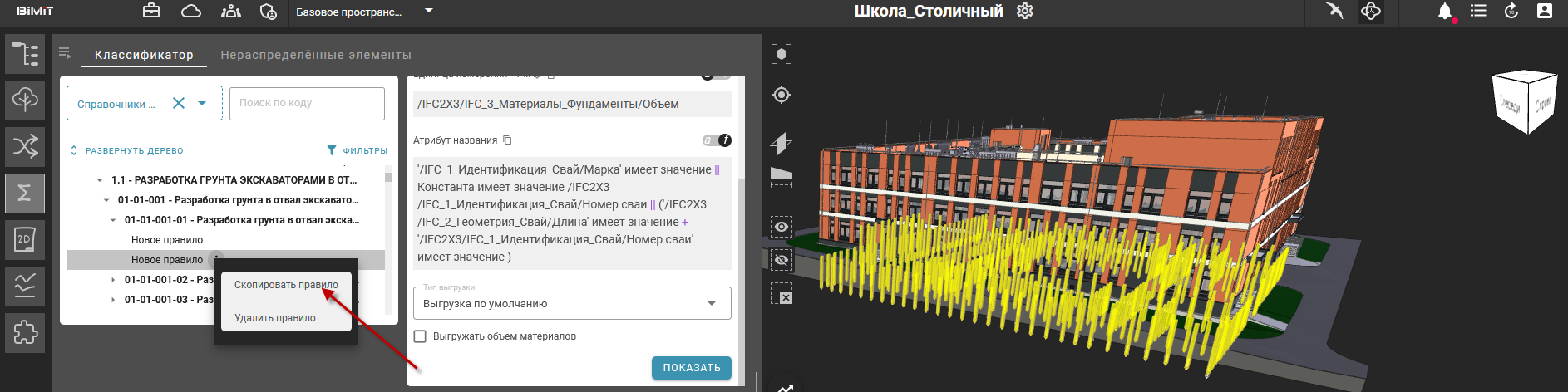Click the clear selection box X icon
1568x392 pixels.
[x=781, y=294]
